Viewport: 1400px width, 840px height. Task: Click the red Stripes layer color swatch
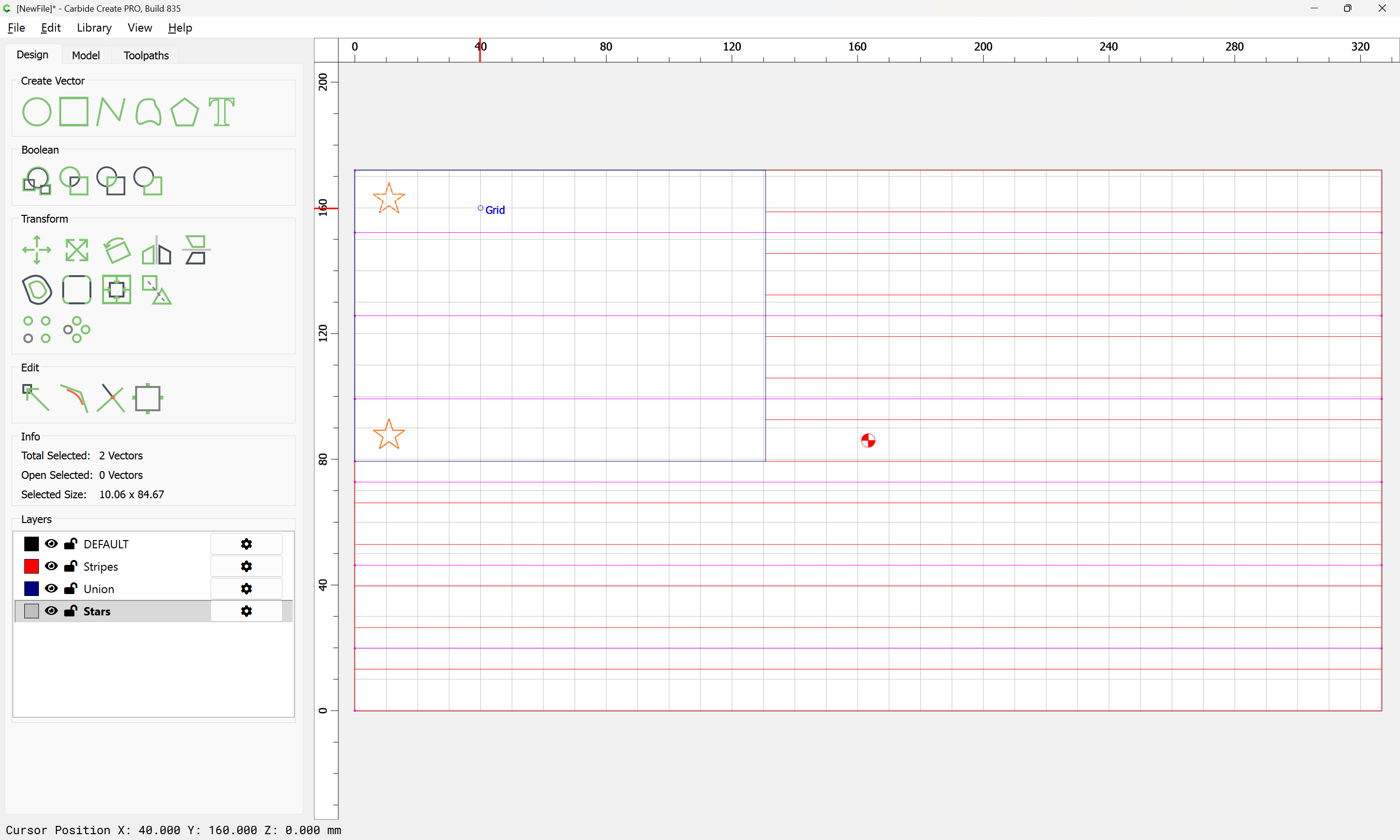(x=32, y=566)
